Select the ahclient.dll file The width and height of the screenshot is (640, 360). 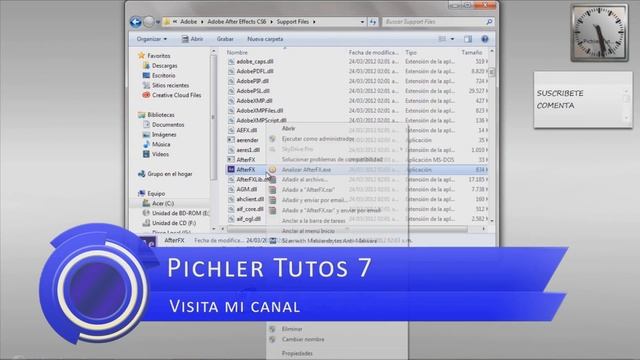pos(250,199)
